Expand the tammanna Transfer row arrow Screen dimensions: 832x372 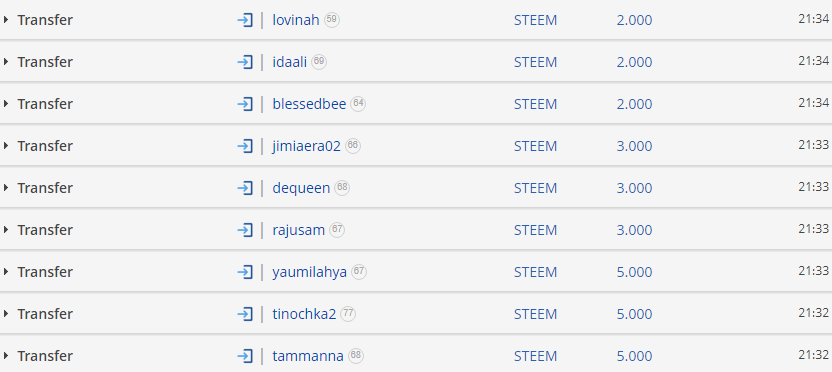pos(6,356)
